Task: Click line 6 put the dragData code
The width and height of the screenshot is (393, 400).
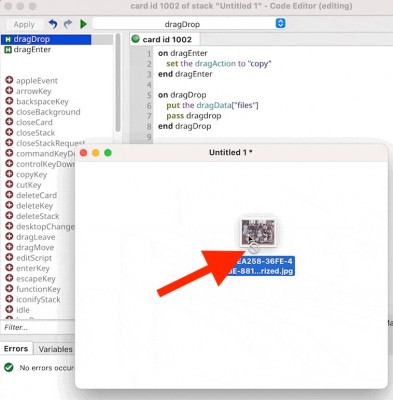Action: pos(212,105)
